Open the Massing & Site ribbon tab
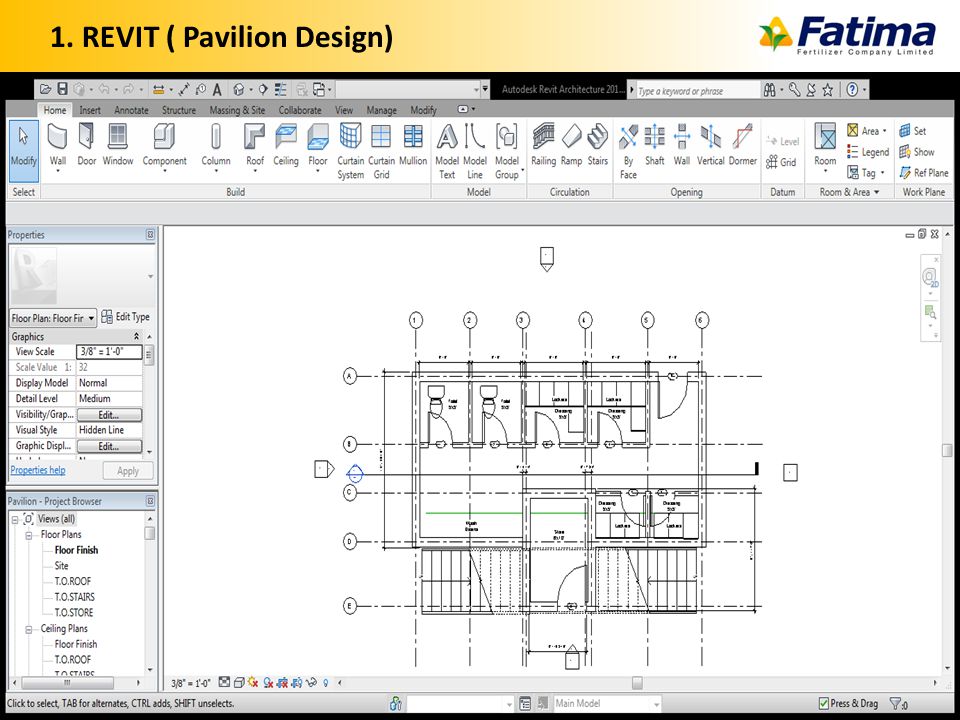 tap(237, 110)
